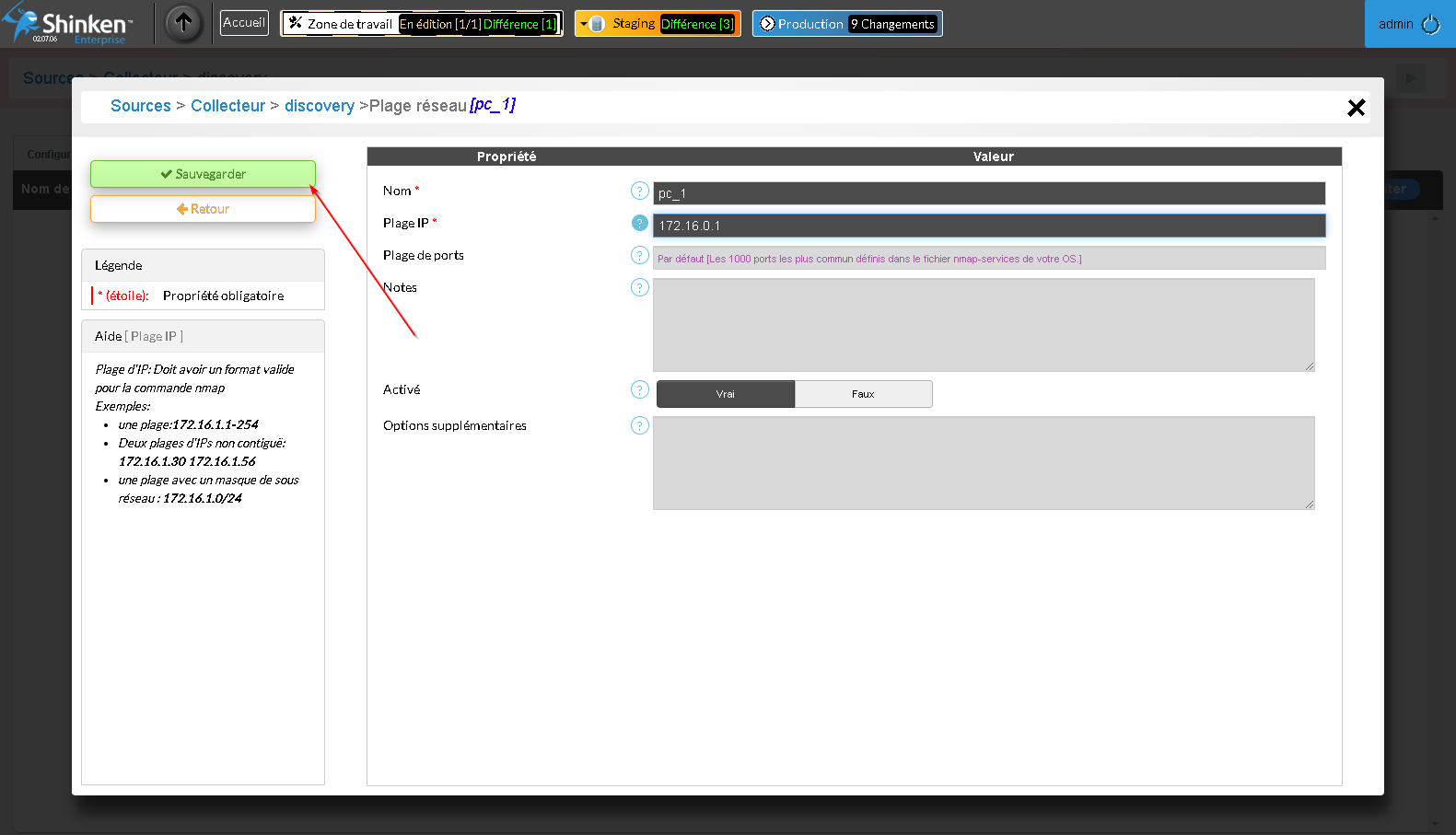
Task: Click help icon next to Nom field
Action: [x=640, y=191]
